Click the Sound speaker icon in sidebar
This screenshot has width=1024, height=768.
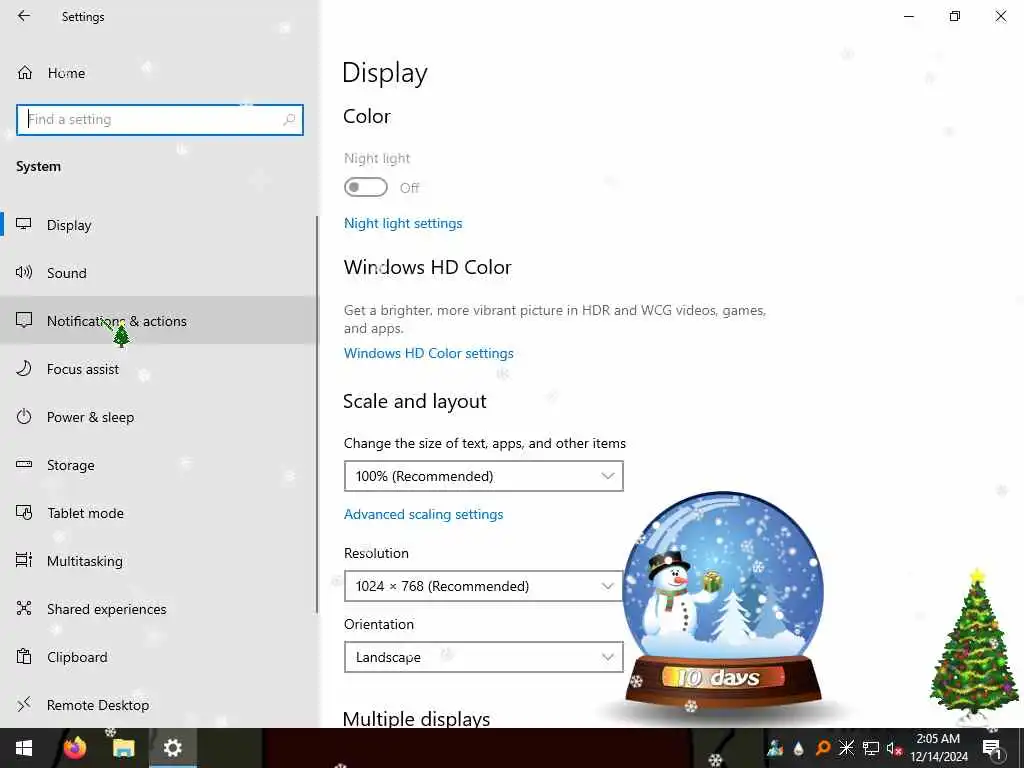tap(24, 272)
